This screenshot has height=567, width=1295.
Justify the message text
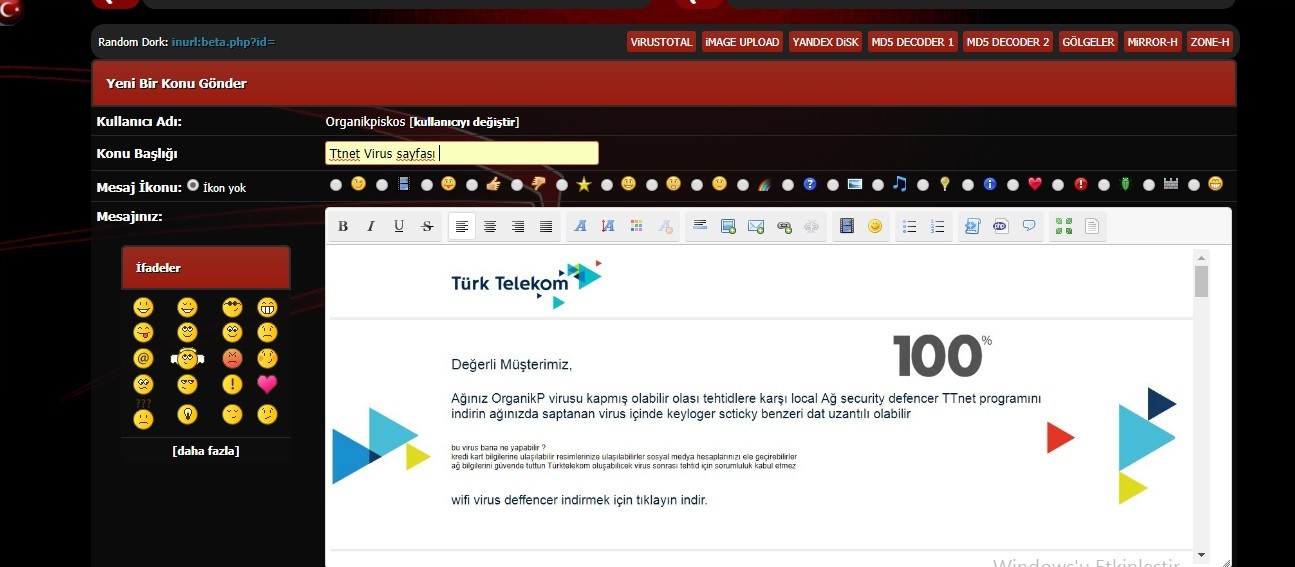click(546, 227)
